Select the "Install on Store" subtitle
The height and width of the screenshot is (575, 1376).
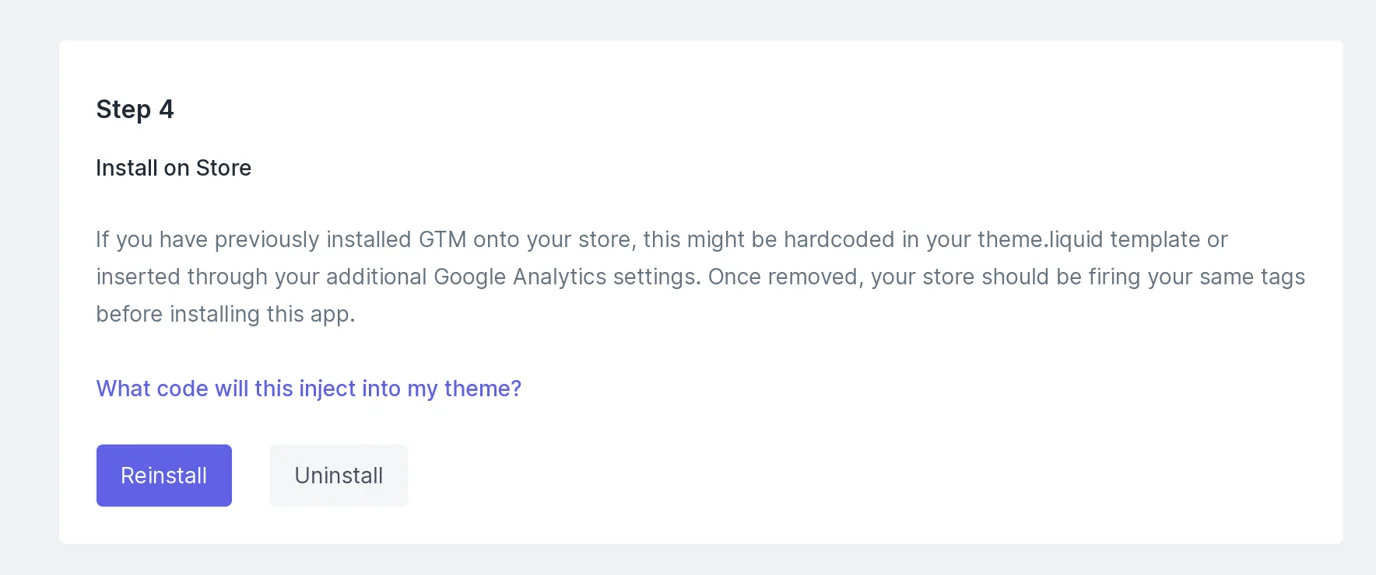(x=173, y=168)
